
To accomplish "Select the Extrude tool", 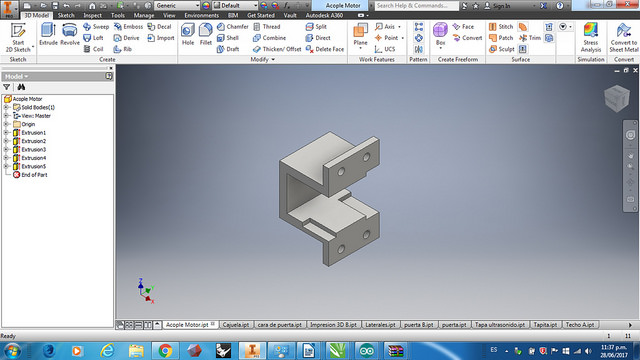I will click(x=48, y=34).
